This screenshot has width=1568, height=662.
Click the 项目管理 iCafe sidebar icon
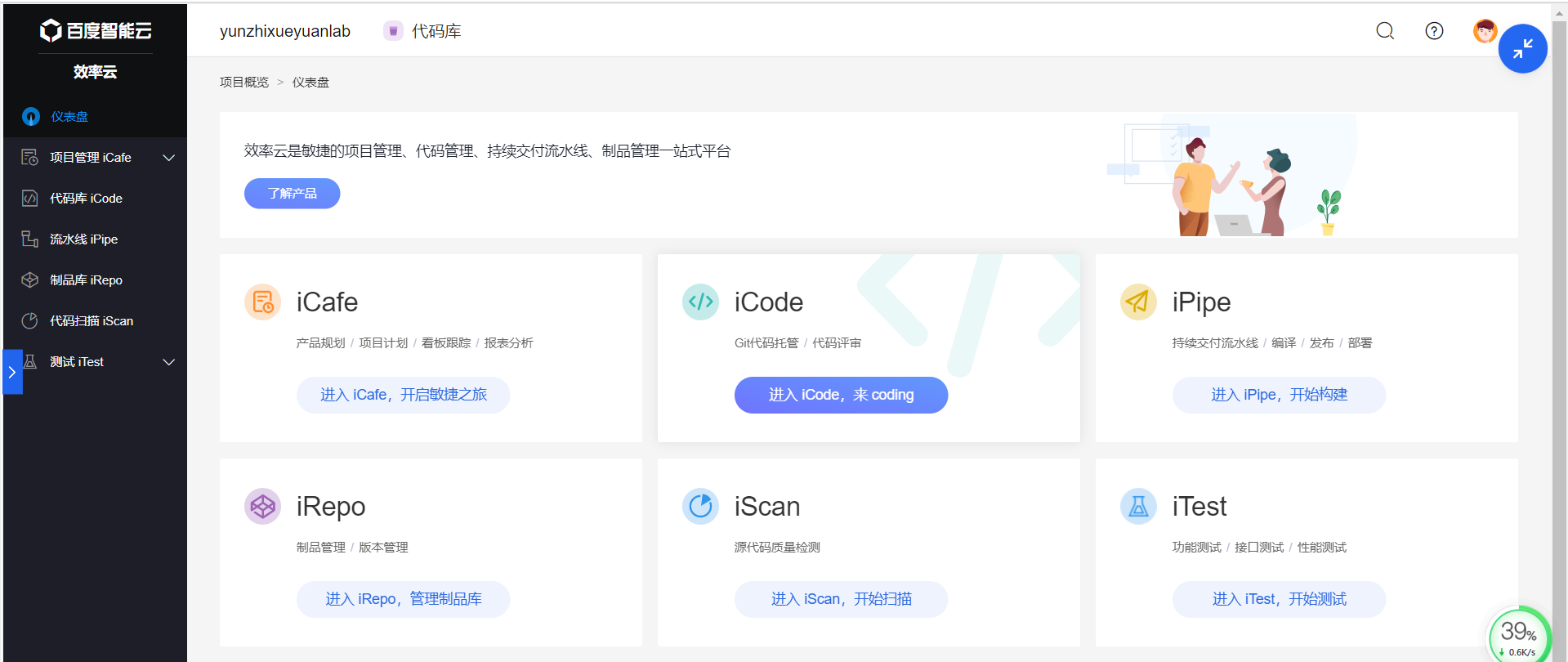pos(30,158)
